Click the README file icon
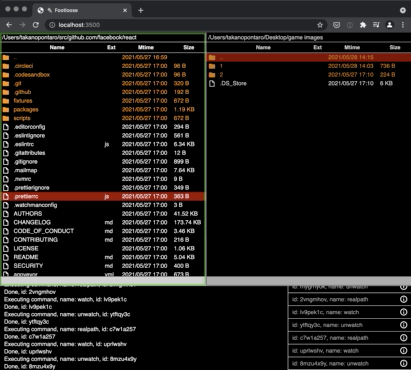The width and height of the screenshot is (411, 370). (x=6, y=257)
